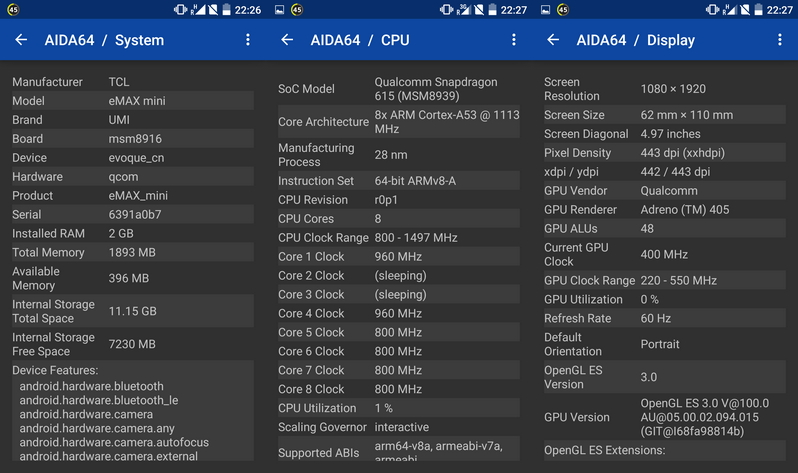Viewport: 798px width, 473px height.
Task: Select Board row showing msm8916
Action: pyautogui.click(x=133, y=138)
